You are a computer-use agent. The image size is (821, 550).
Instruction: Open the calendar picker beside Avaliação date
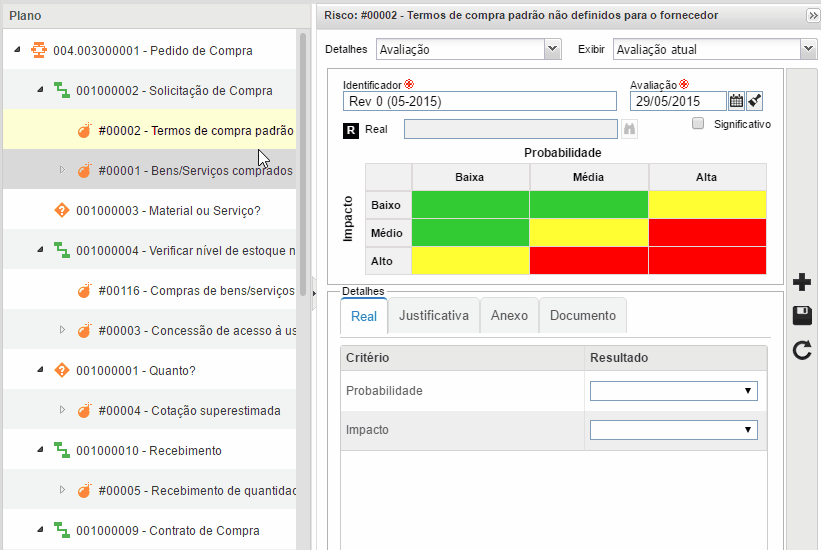[x=737, y=101]
